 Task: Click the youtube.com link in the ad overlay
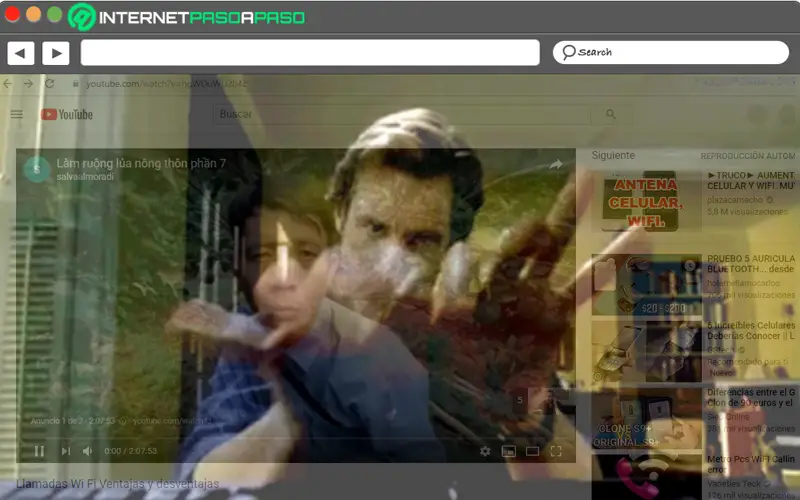point(171,421)
